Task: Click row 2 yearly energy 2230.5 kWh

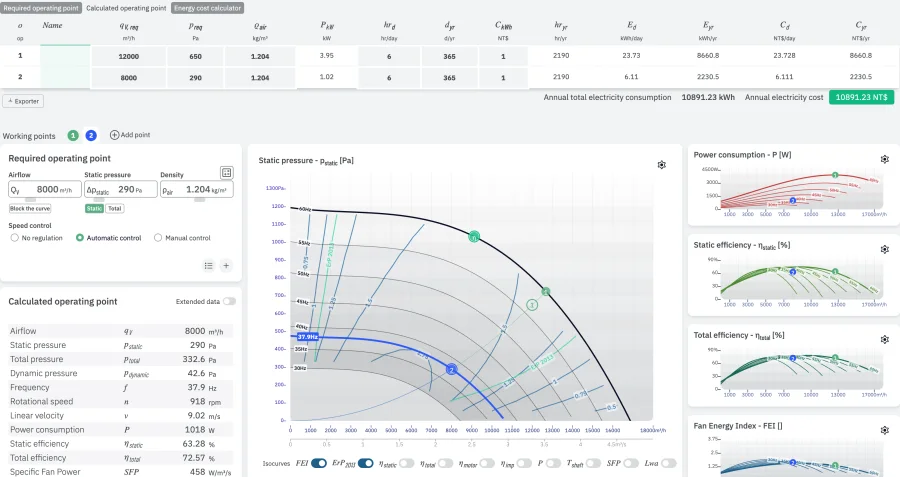Action: pos(708,76)
